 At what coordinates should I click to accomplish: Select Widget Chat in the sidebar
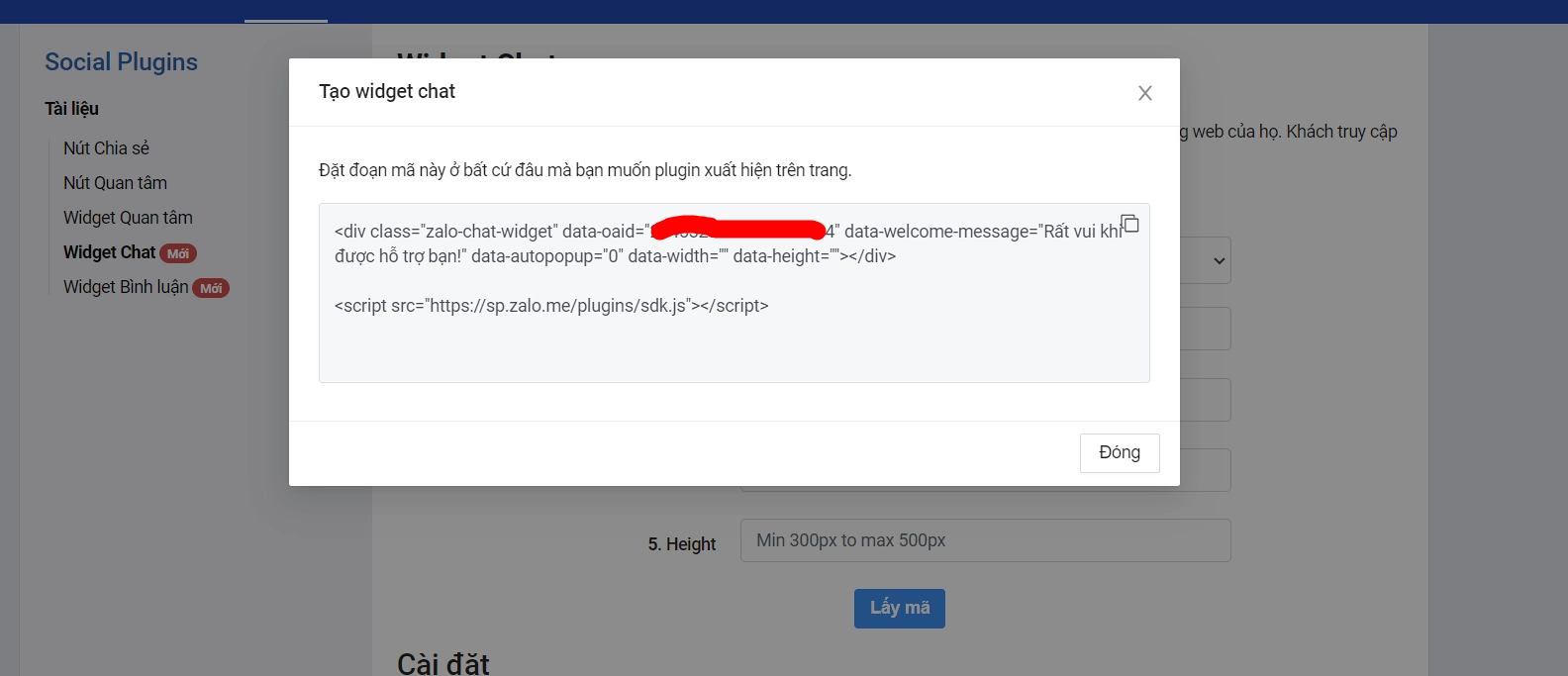click(x=109, y=252)
